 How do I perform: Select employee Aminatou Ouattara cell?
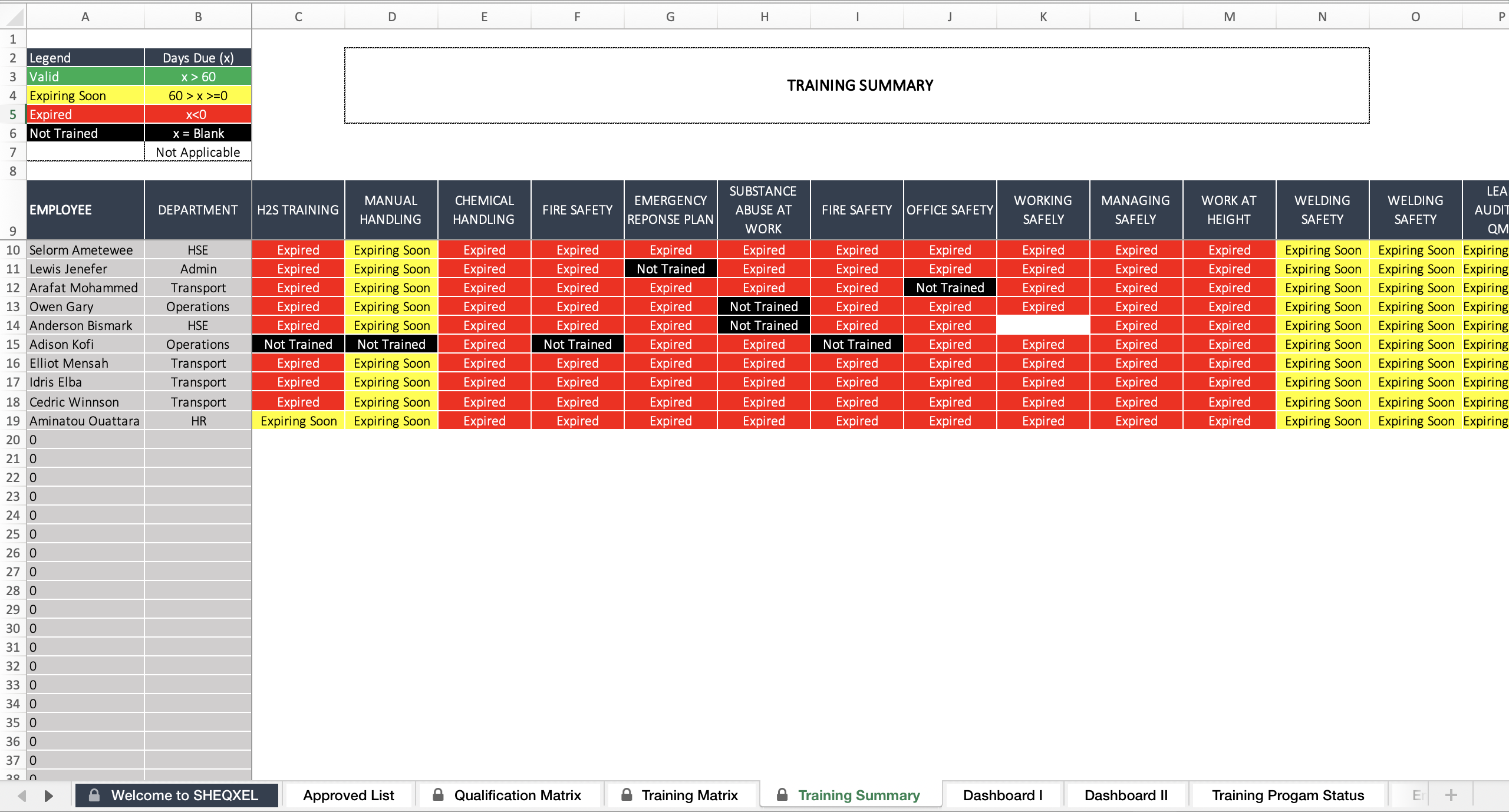[x=85, y=421]
